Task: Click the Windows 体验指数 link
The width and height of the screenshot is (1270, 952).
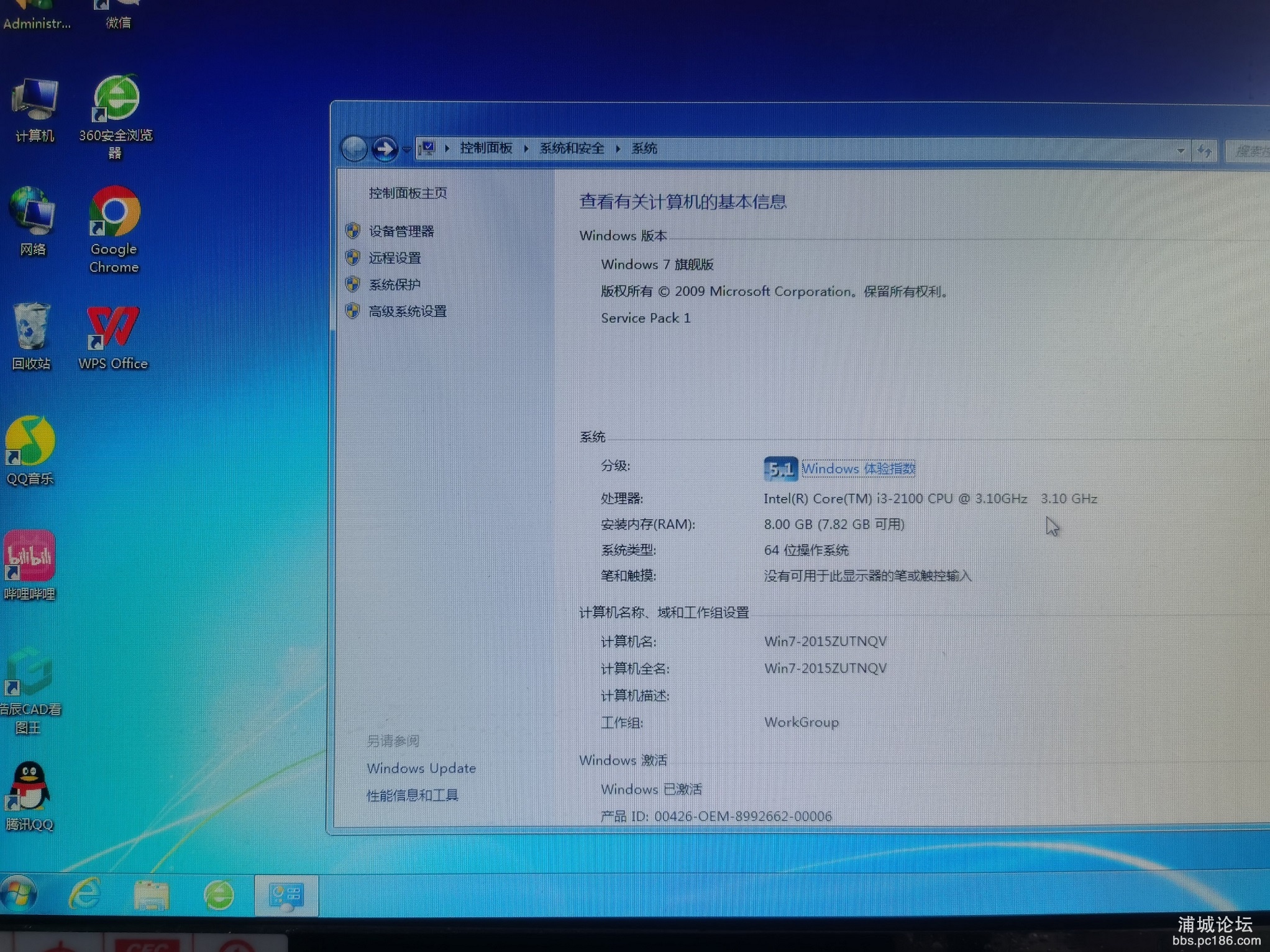Action: [858, 469]
